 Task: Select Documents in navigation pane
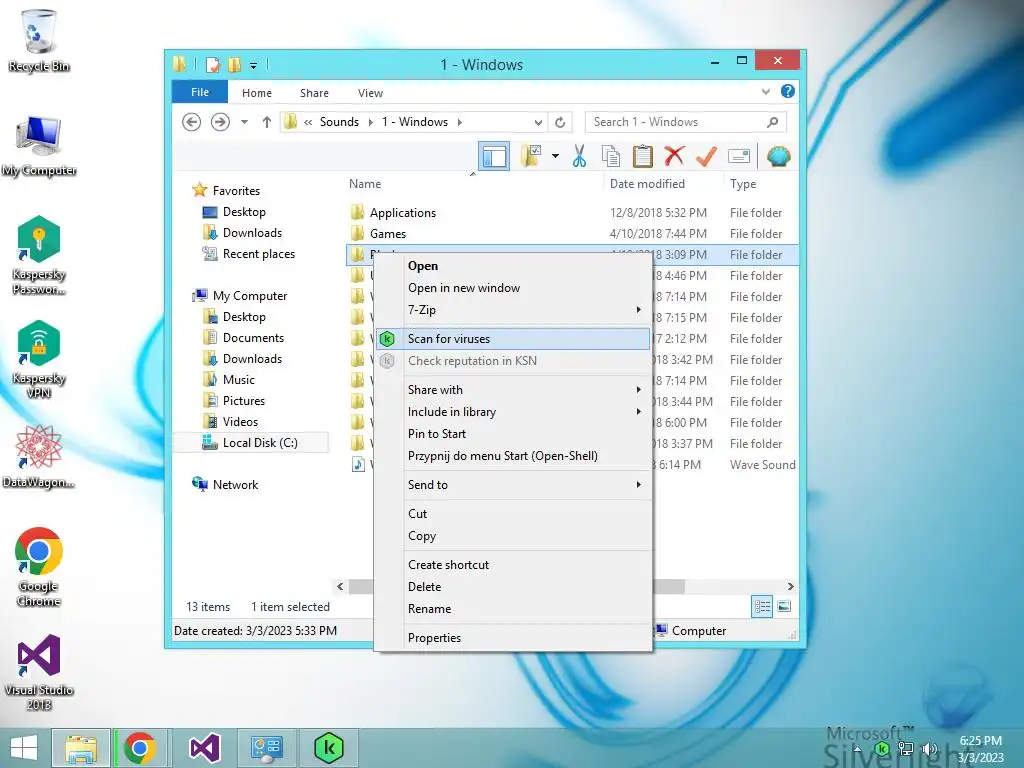click(253, 338)
